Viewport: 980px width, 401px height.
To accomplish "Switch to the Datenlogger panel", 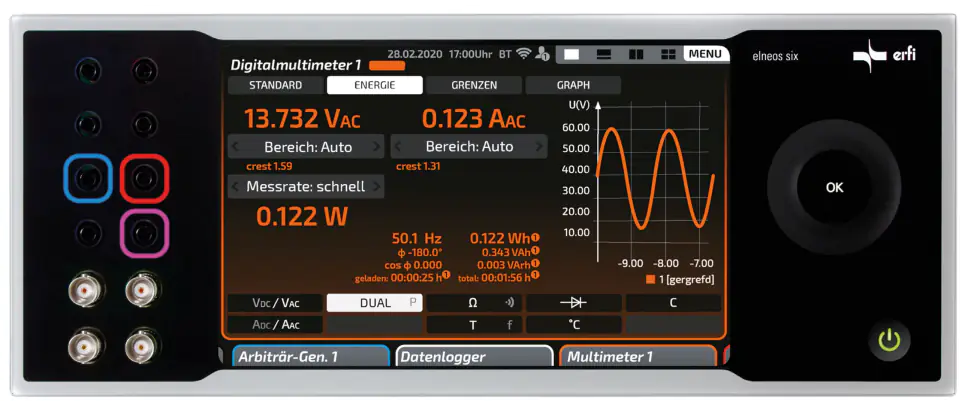I will pos(474,357).
